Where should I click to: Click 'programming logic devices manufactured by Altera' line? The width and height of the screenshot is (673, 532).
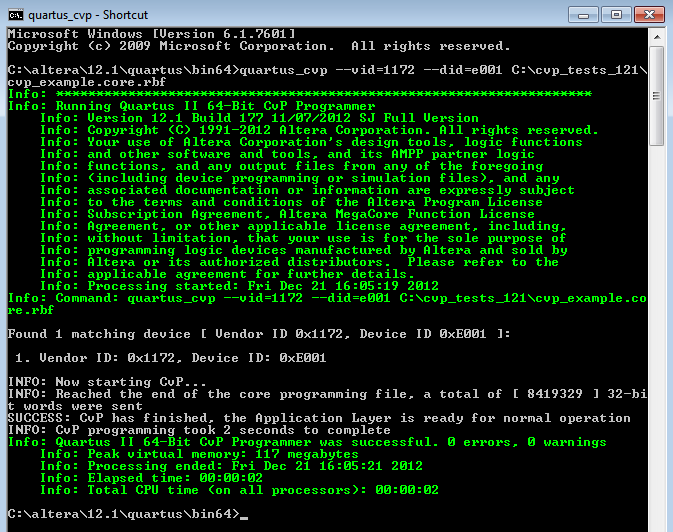coord(303,250)
